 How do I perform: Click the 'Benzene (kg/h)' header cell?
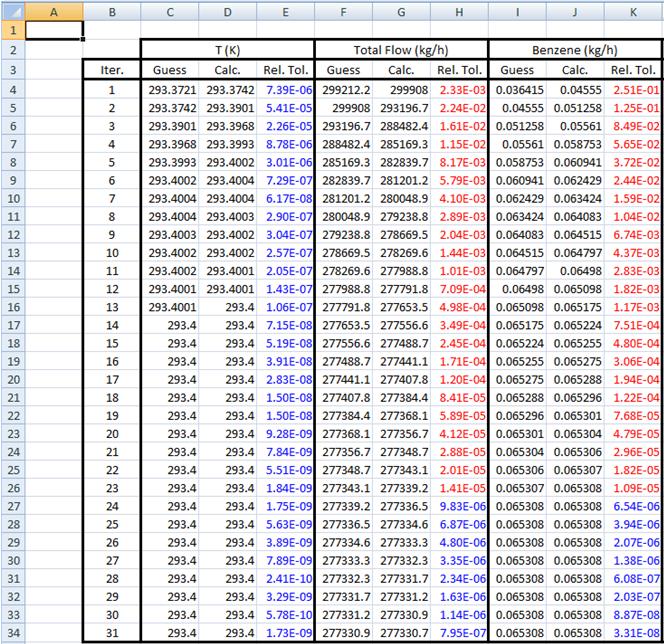coord(575,50)
